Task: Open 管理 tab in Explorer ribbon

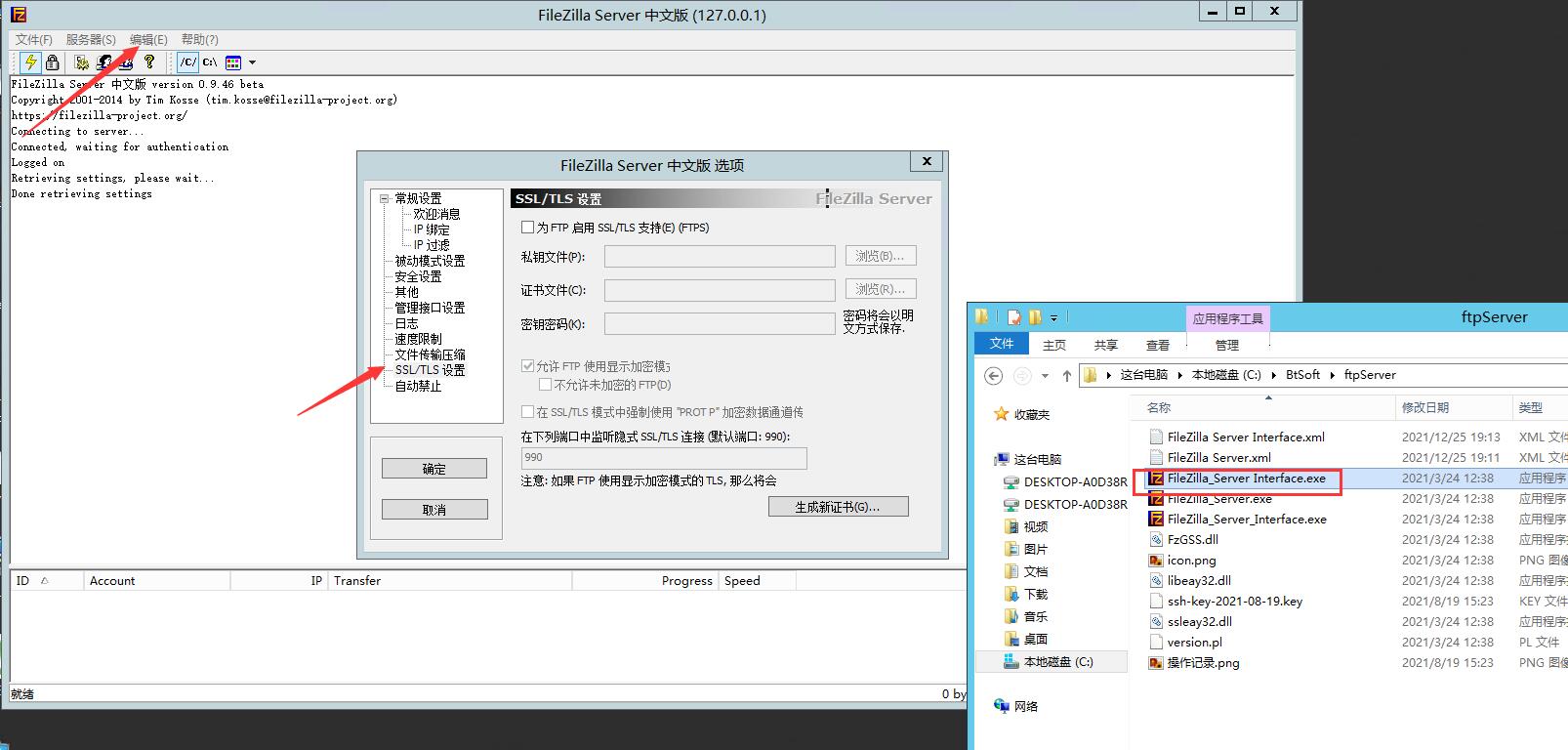Action: pos(1227,345)
